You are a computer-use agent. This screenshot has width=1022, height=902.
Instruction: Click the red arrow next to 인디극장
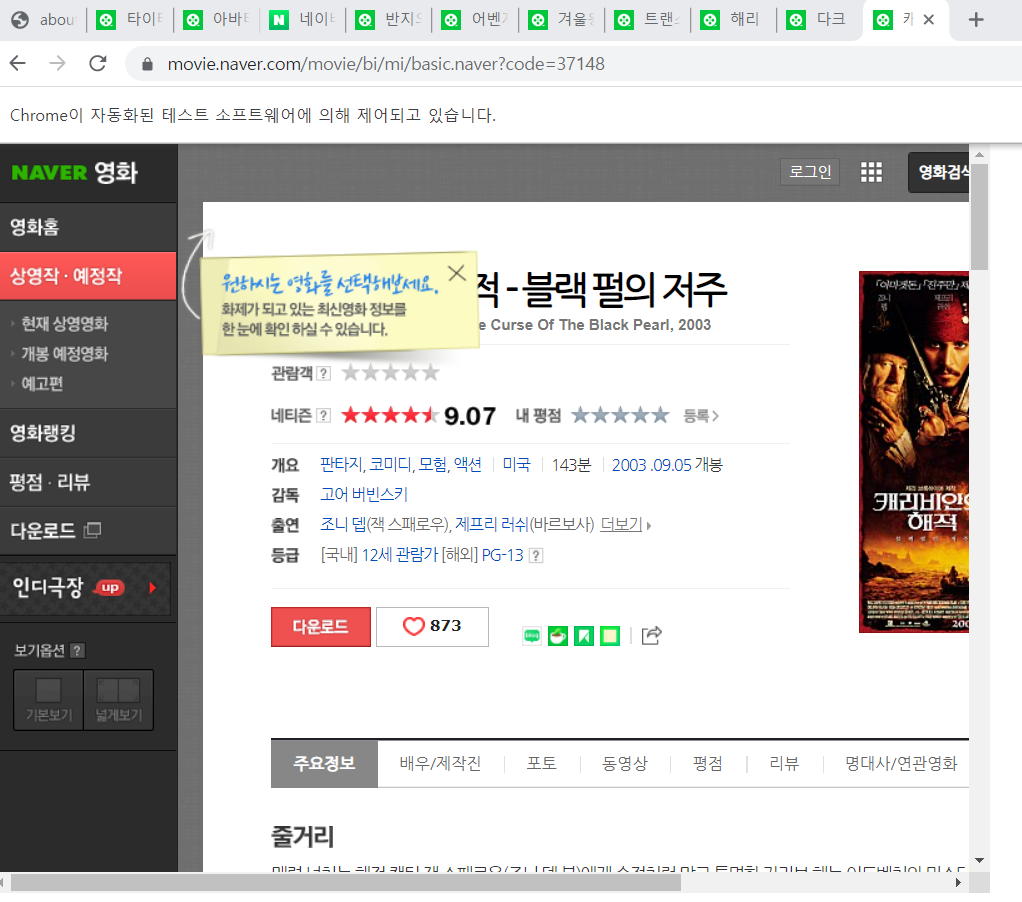tap(153, 588)
